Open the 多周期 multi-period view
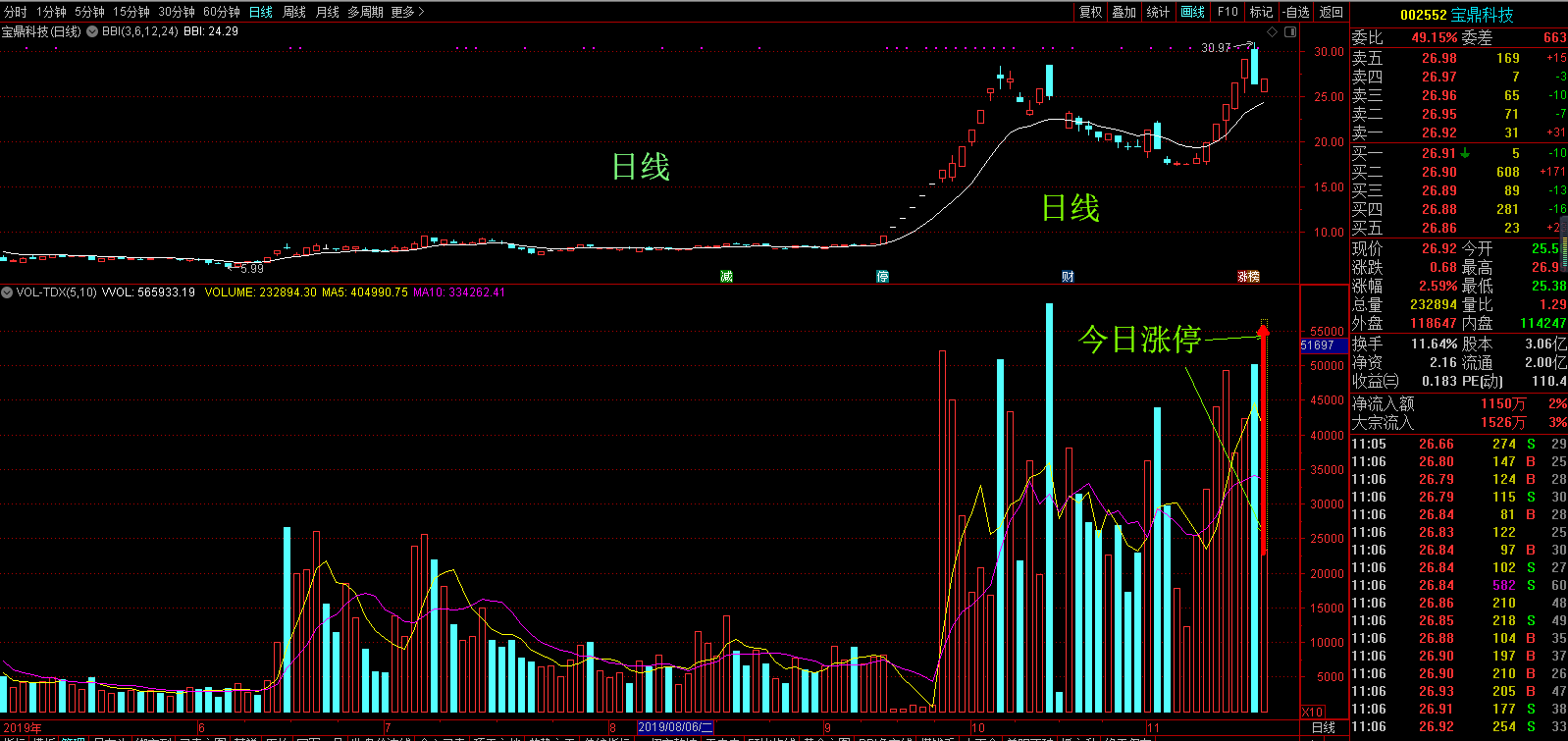Viewport: 1568px width, 741px height. [x=365, y=12]
